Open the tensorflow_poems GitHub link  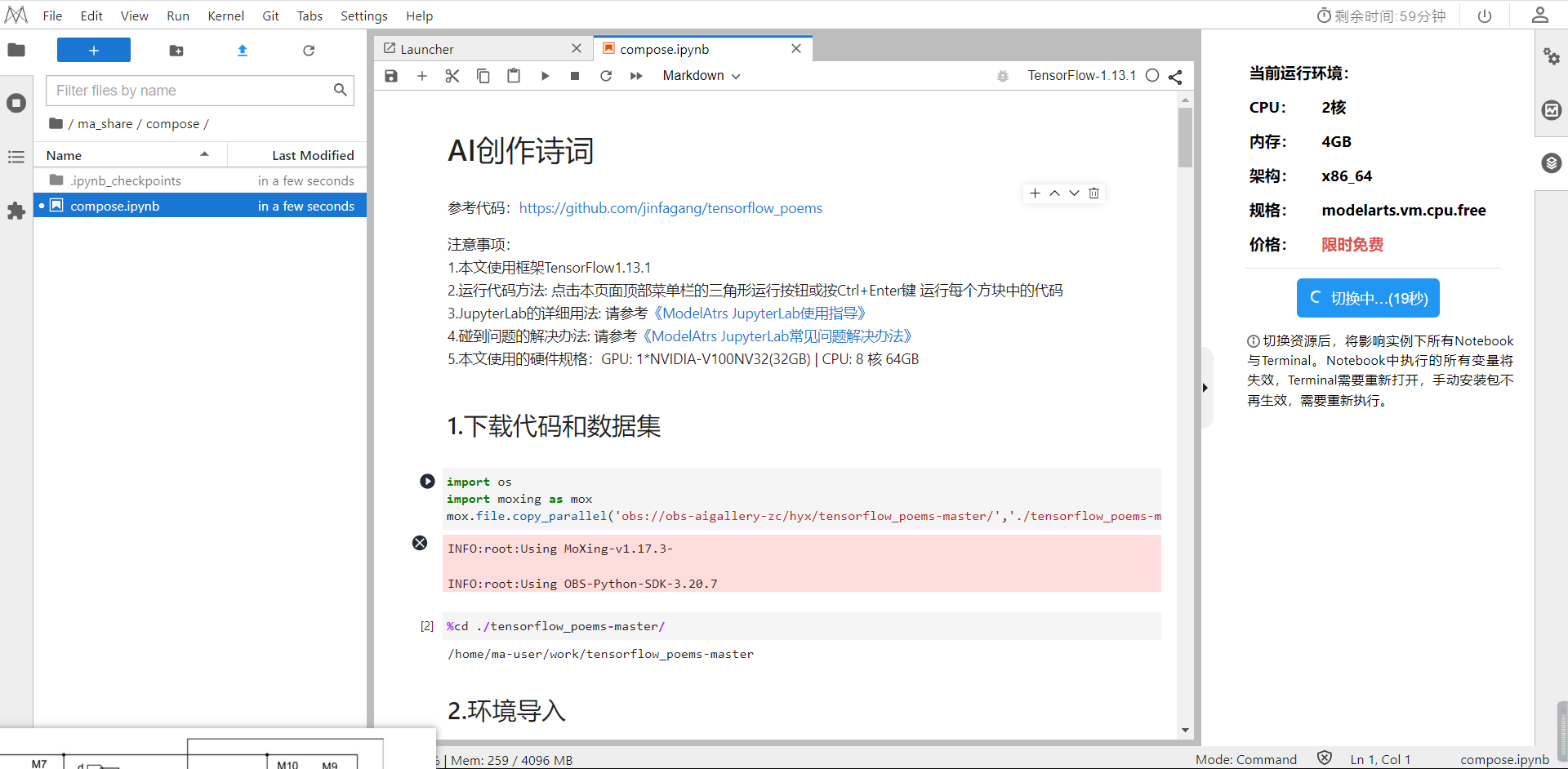(x=670, y=208)
